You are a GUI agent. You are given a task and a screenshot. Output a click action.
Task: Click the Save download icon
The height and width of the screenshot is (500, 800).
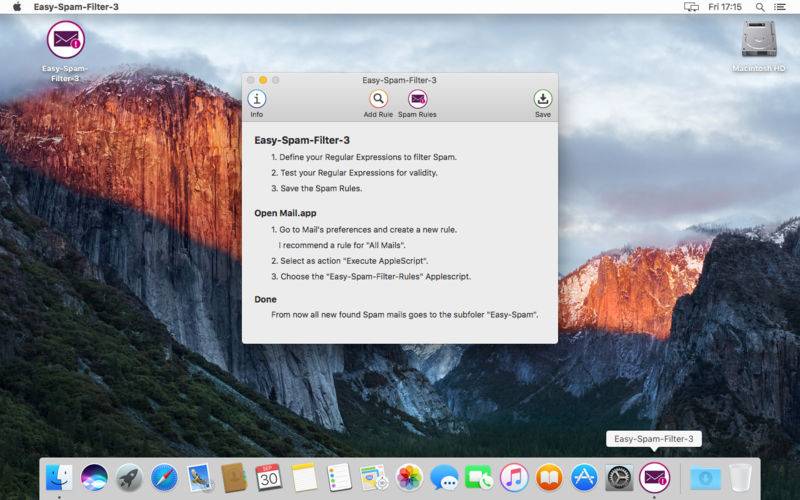542,99
